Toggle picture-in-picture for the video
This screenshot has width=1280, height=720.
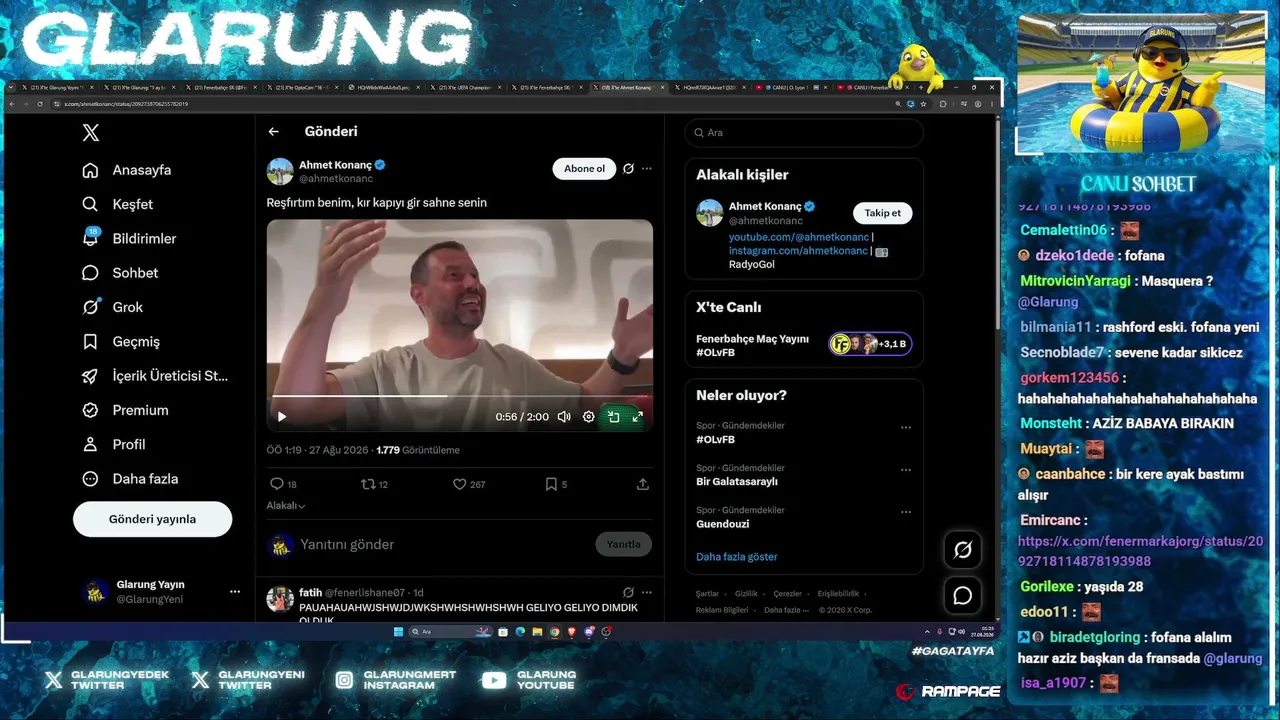[x=613, y=417]
